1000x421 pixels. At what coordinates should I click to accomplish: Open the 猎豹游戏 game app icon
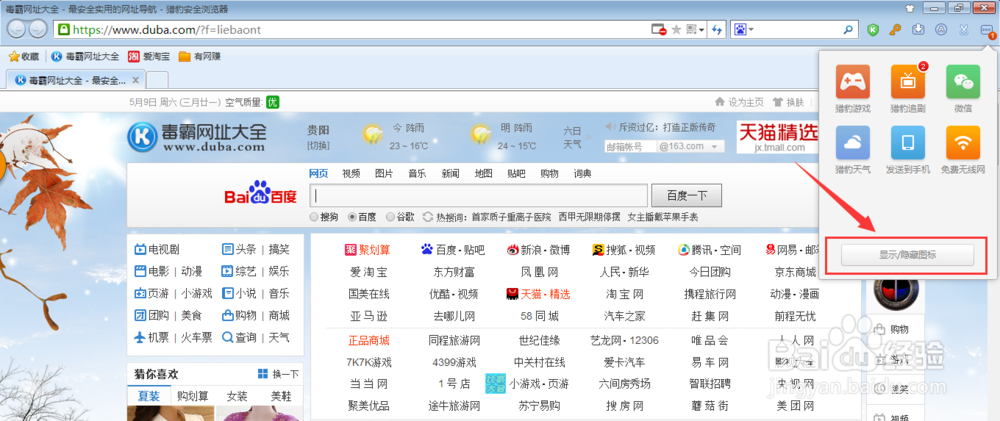853,82
